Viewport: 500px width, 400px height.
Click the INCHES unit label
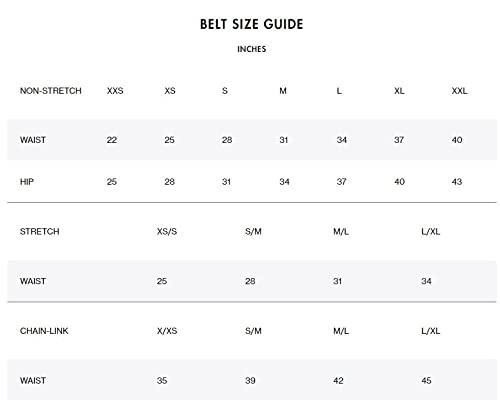point(252,49)
